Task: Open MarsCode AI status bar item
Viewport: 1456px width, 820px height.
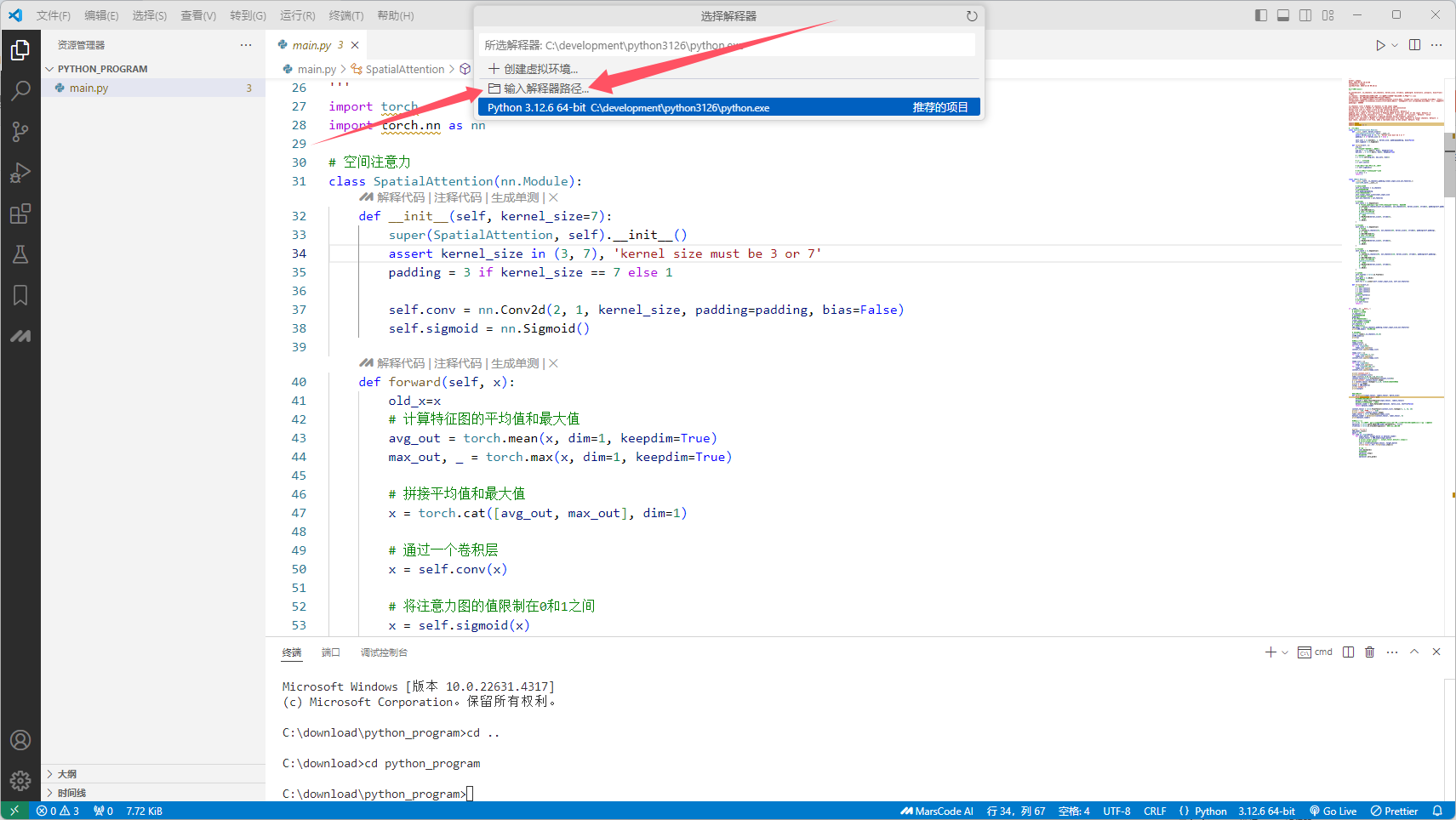Action: [x=937, y=811]
